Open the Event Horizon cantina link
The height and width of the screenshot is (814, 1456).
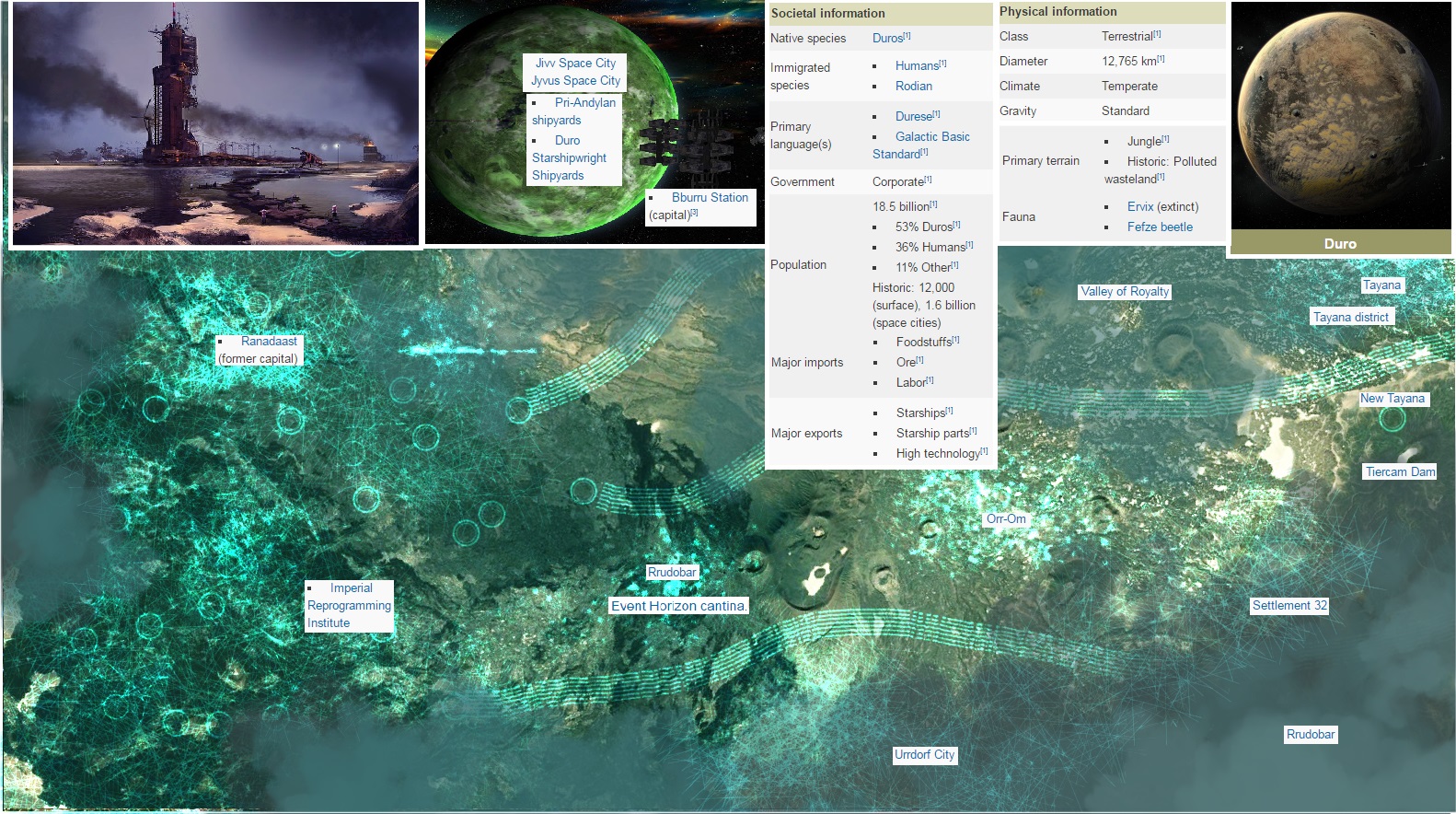[678, 606]
